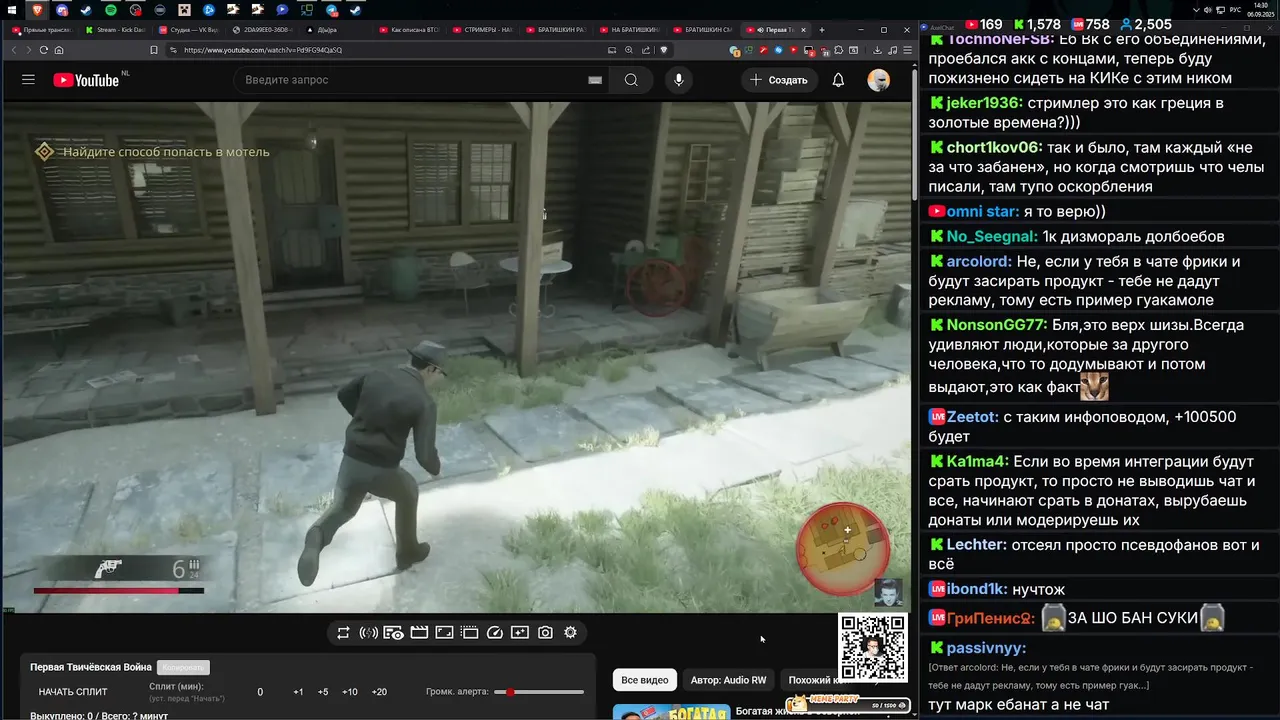Bookmark the page with the bookmark icon
This screenshot has width=1280, height=720.
(x=154, y=50)
